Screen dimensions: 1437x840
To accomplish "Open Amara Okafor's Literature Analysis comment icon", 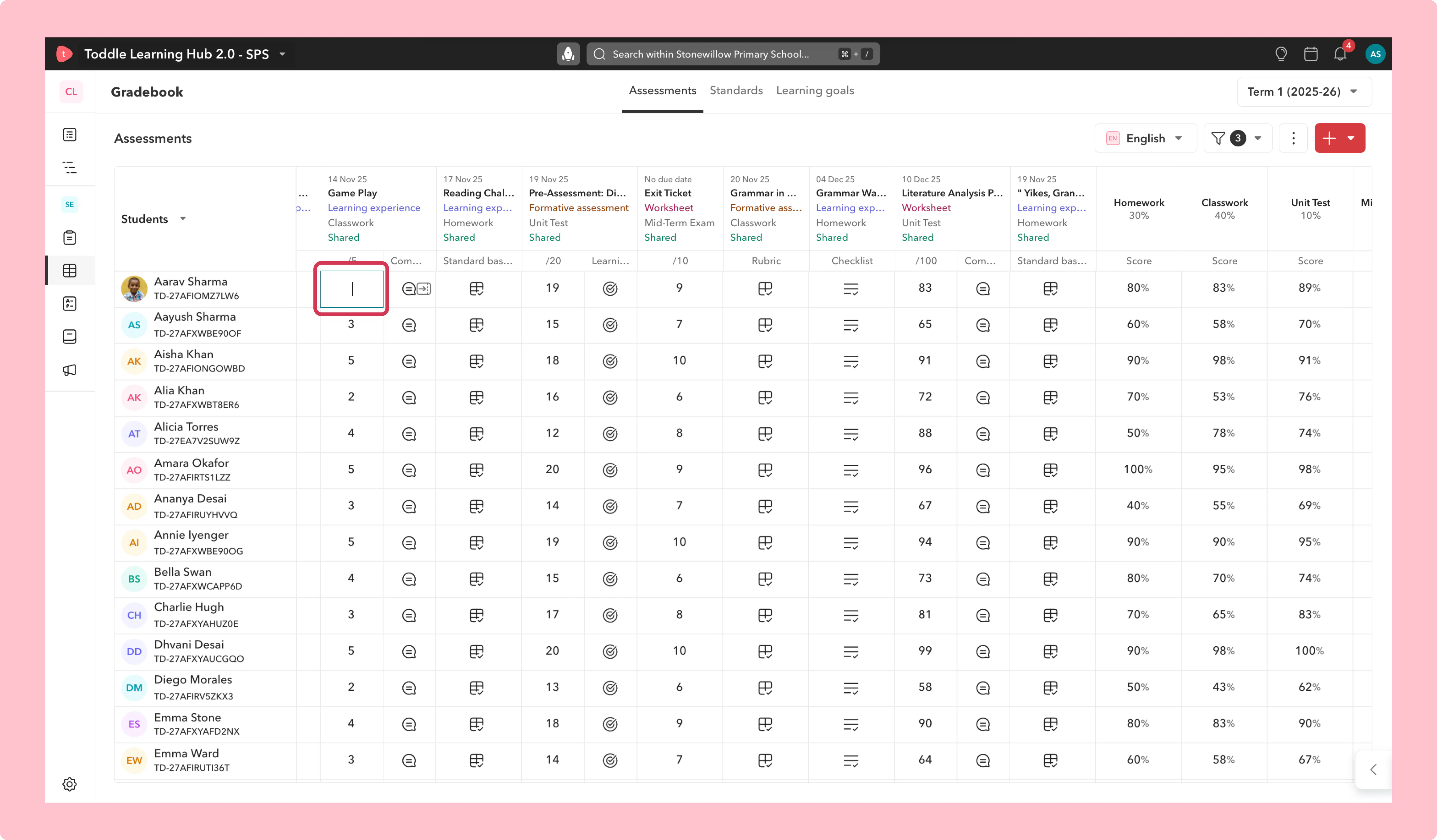I will (983, 471).
